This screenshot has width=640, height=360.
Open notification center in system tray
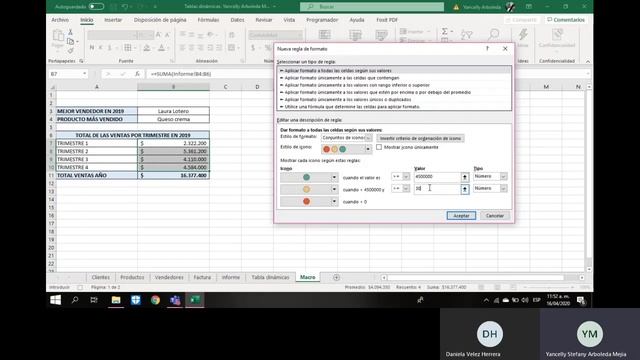pyautogui.click(x=581, y=300)
